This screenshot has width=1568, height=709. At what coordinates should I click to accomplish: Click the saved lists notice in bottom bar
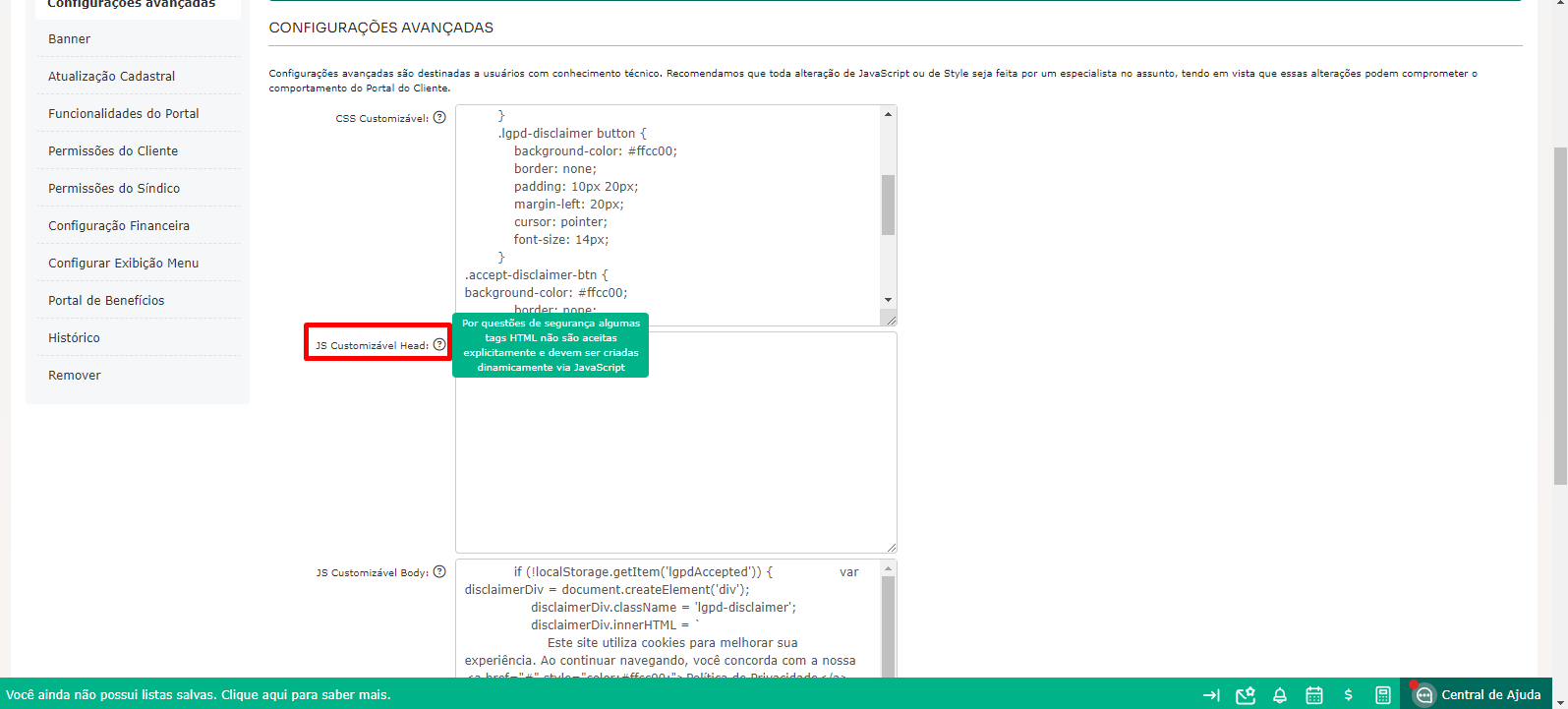(x=198, y=694)
